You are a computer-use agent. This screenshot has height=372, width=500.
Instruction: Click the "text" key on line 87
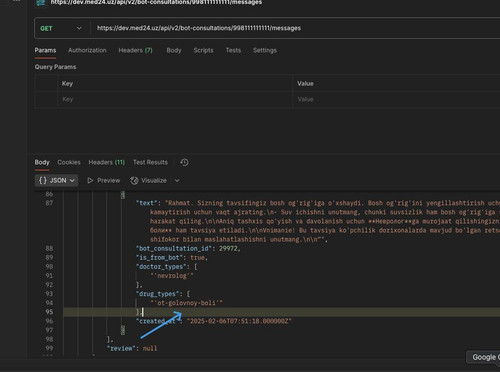pyautogui.click(x=146, y=203)
